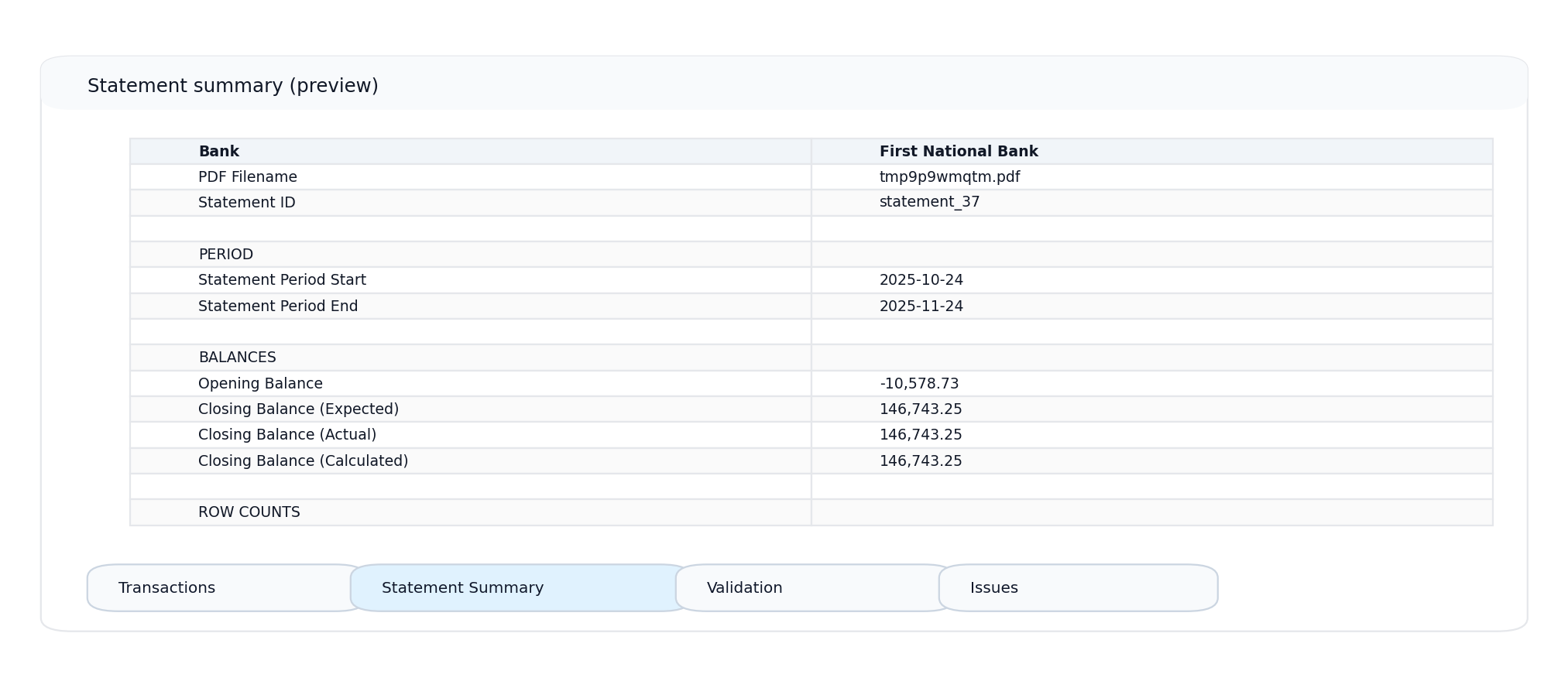The width and height of the screenshot is (1568, 688).
Task: Select 'Closing Balance (Actual)' label
Action: pos(287,435)
